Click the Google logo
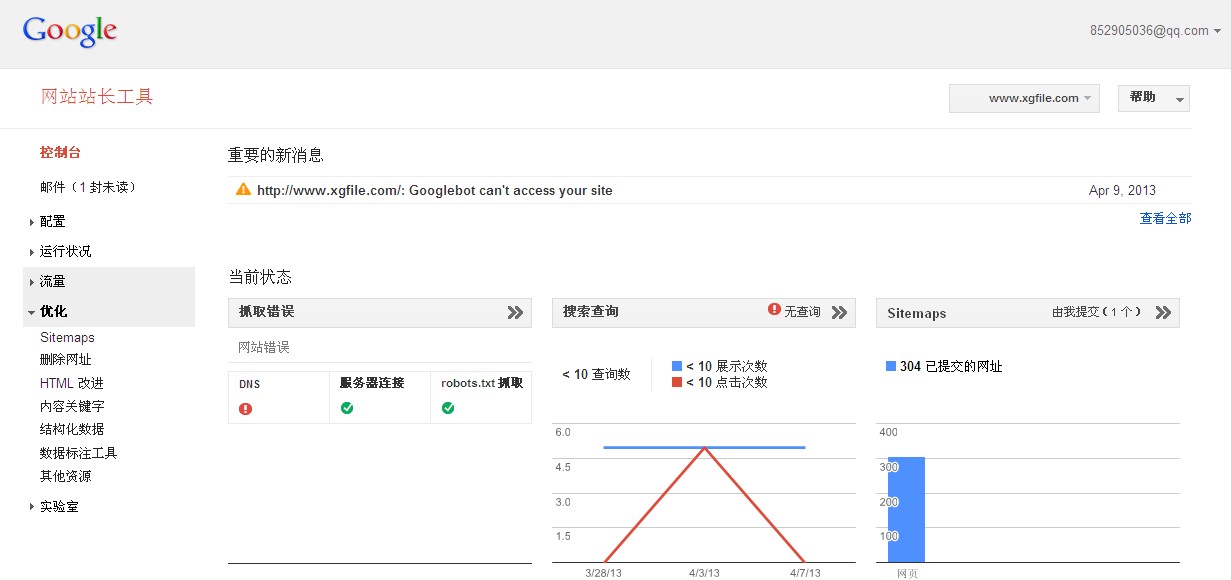This screenshot has width=1231, height=580. tap(70, 31)
